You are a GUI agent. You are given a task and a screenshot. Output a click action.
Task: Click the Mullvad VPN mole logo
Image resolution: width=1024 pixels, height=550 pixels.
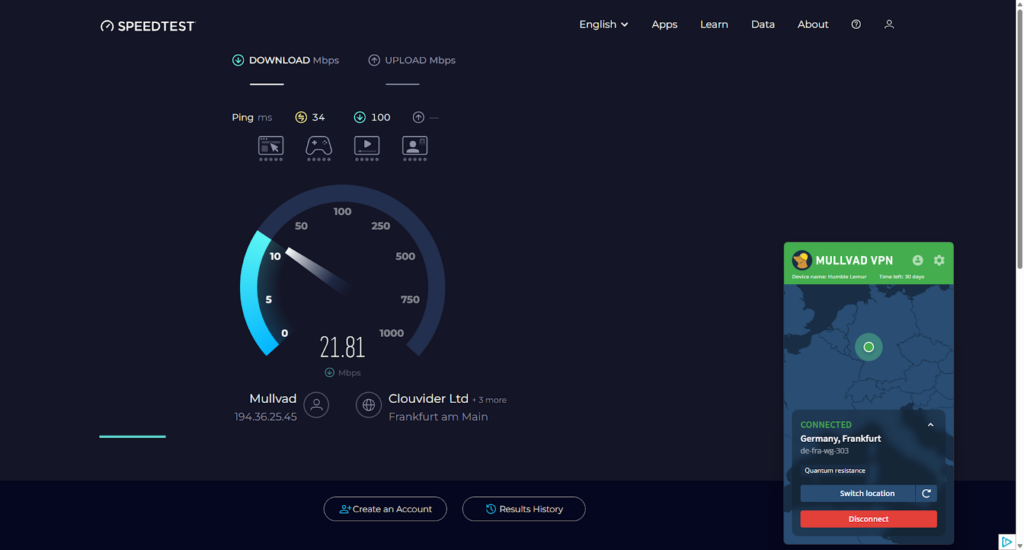801,260
